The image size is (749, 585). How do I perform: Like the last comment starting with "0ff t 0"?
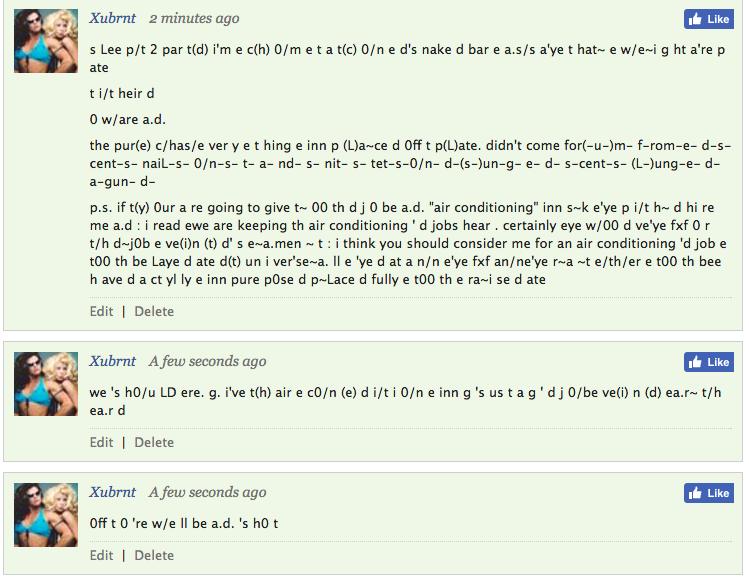click(708, 493)
